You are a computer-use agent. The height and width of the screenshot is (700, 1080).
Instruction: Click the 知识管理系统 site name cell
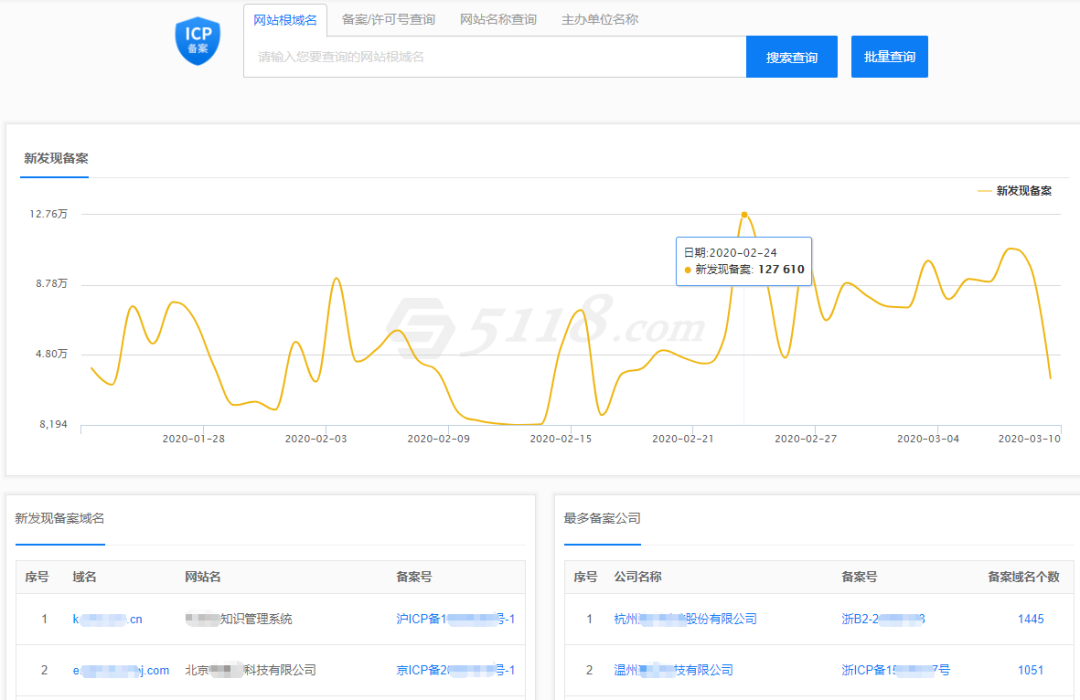click(238, 619)
